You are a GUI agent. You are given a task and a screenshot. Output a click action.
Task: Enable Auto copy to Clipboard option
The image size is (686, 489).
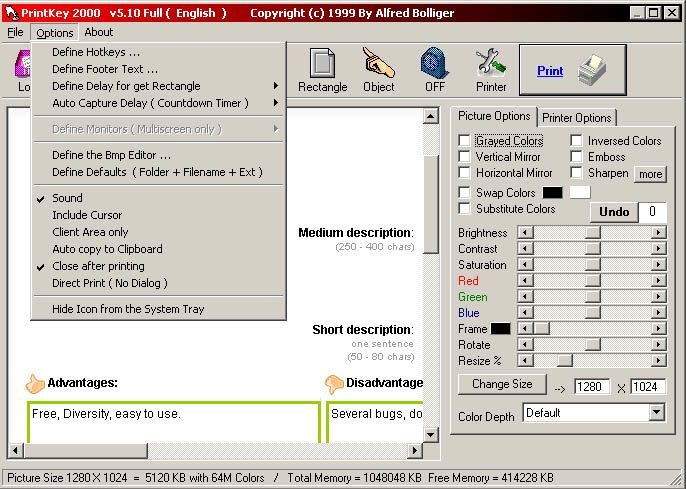(x=159, y=249)
